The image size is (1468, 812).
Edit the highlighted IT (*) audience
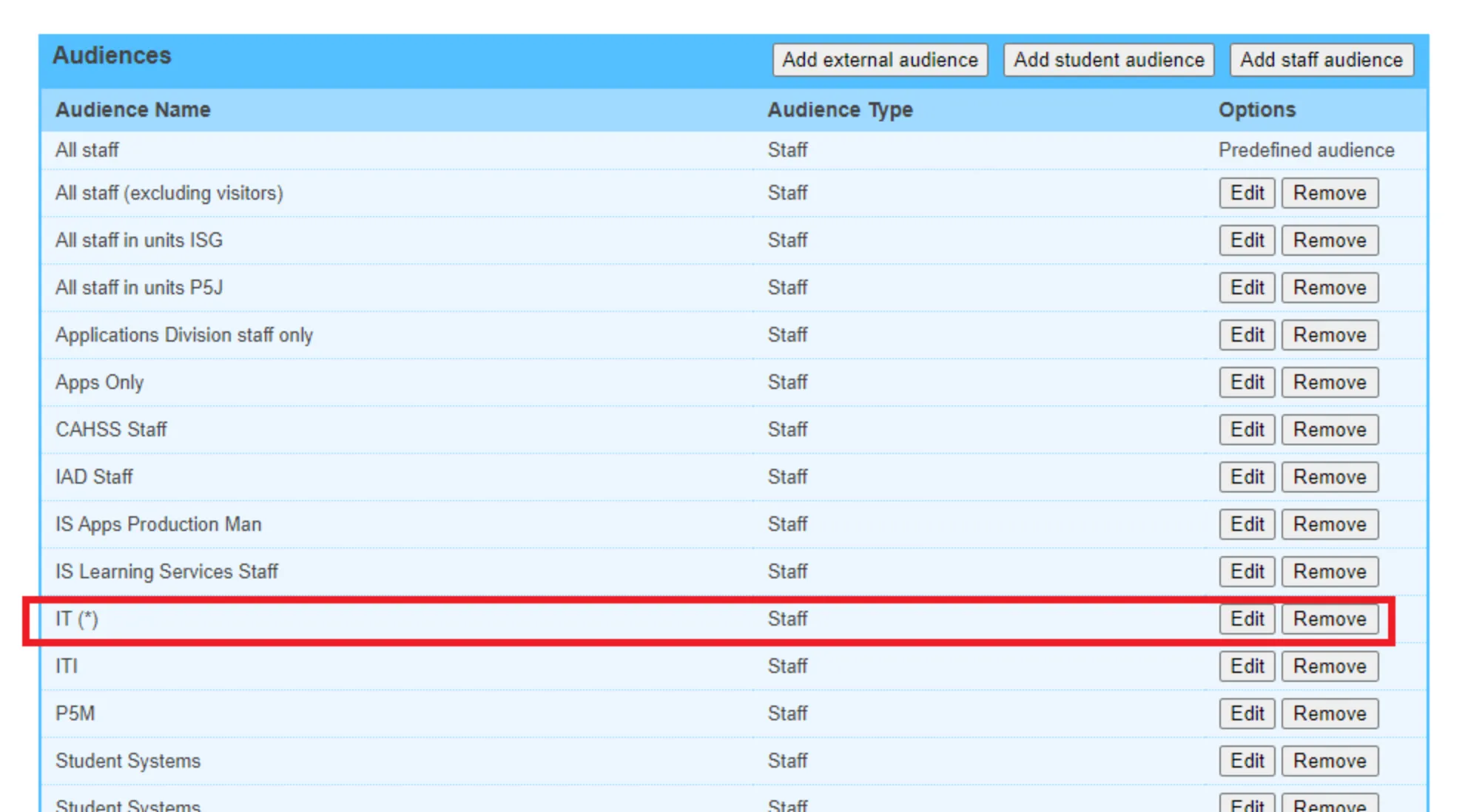[x=1247, y=619]
